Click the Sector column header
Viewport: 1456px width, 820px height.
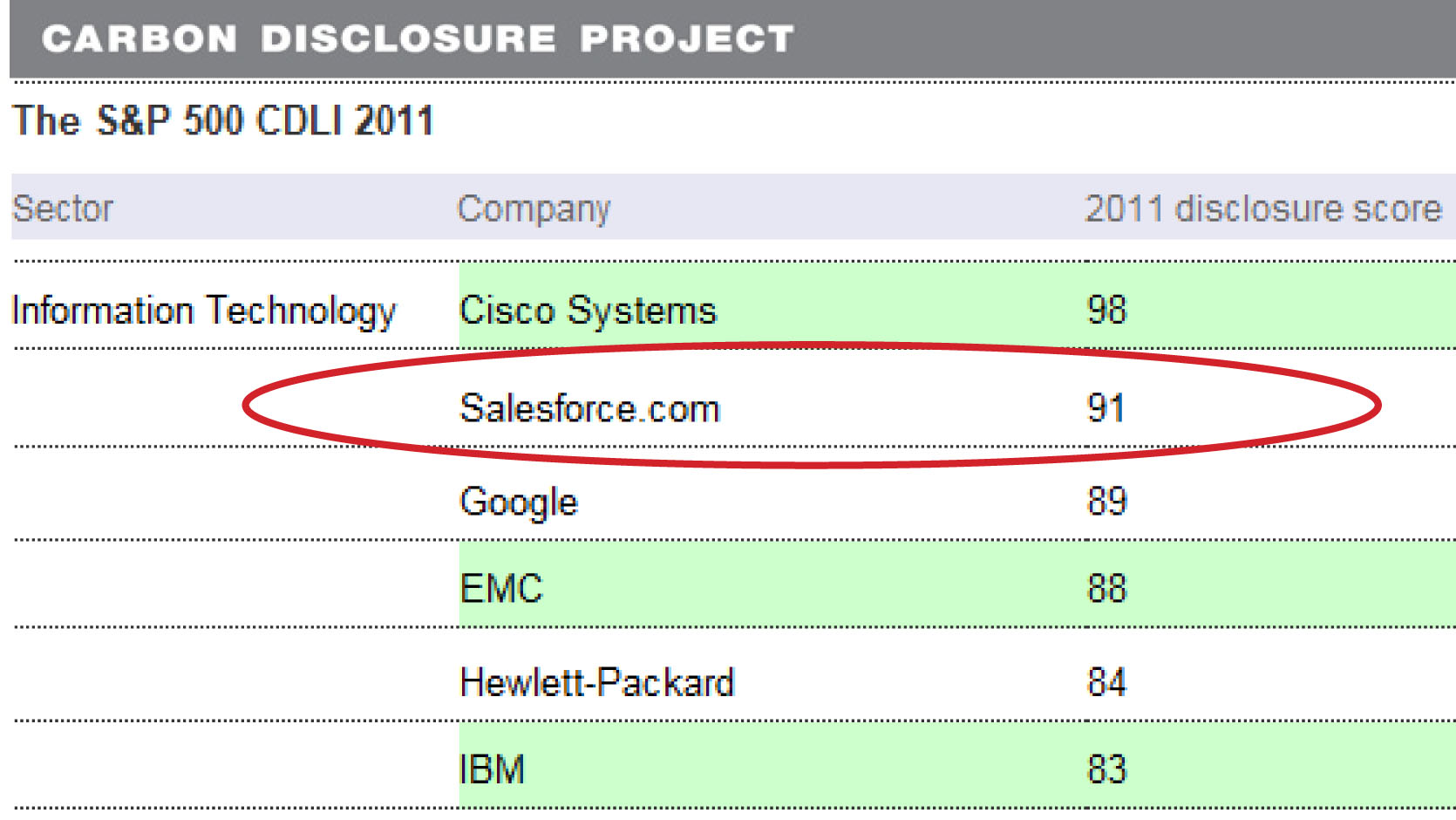pyautogui.click(x=63, y=208)
